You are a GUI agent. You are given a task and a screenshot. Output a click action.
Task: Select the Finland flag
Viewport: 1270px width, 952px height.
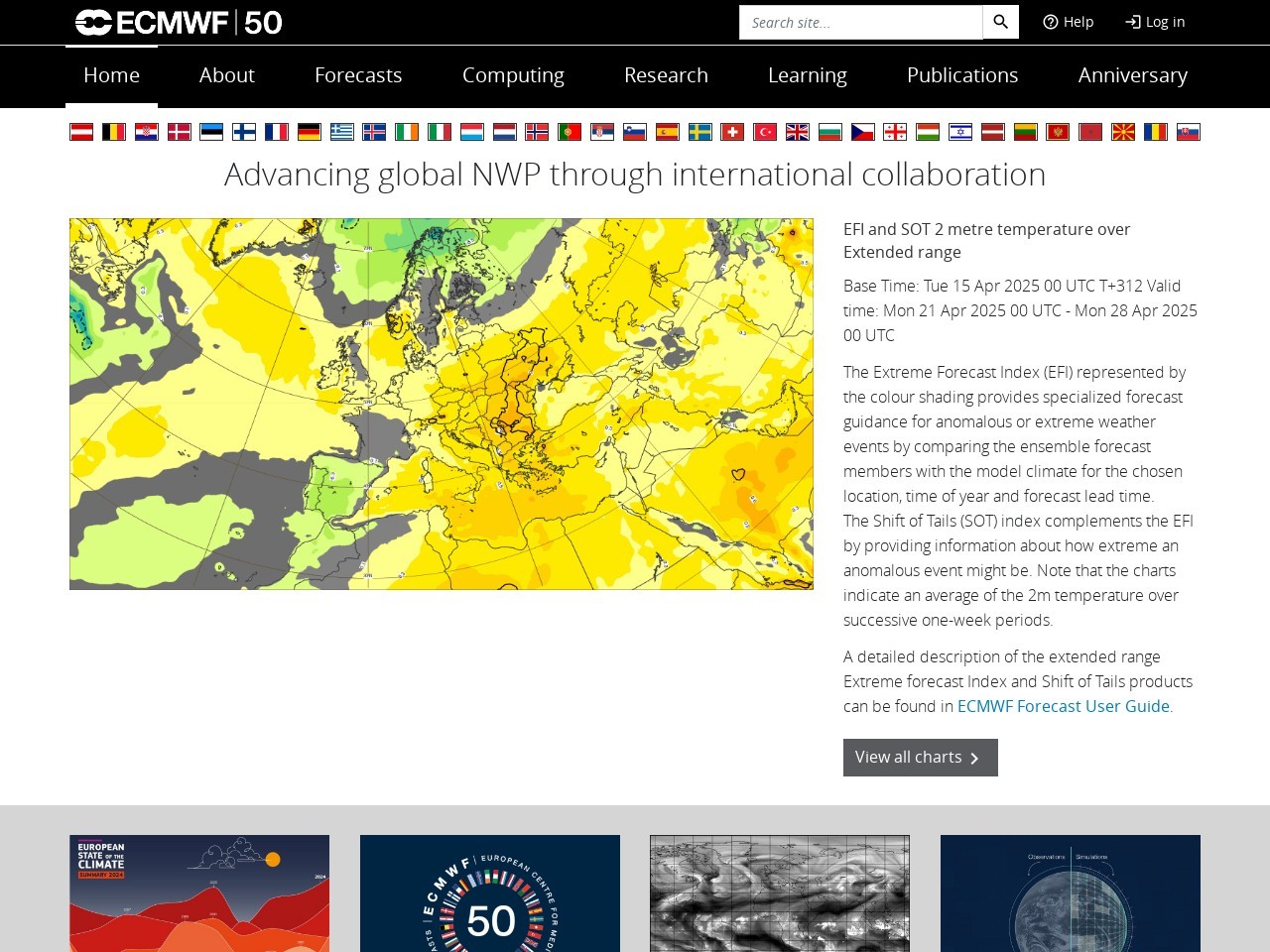point(244,132)
